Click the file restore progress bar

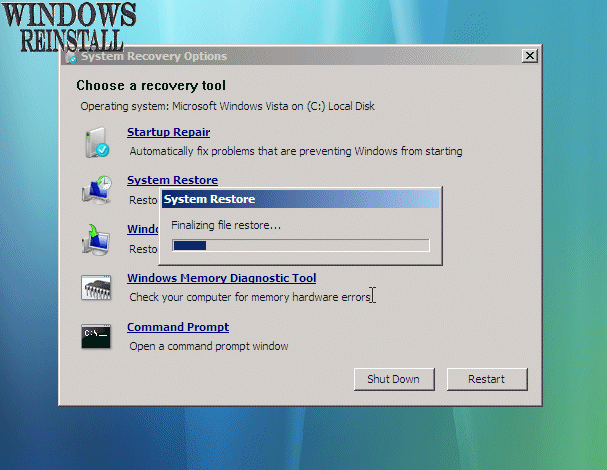(300, 245)
